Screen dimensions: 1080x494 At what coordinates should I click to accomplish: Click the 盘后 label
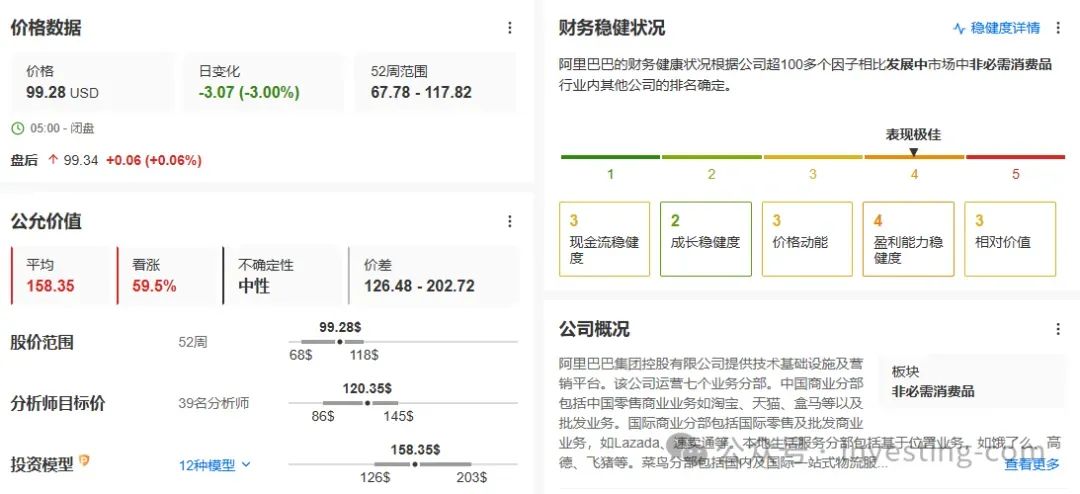(x=24, y=161)
